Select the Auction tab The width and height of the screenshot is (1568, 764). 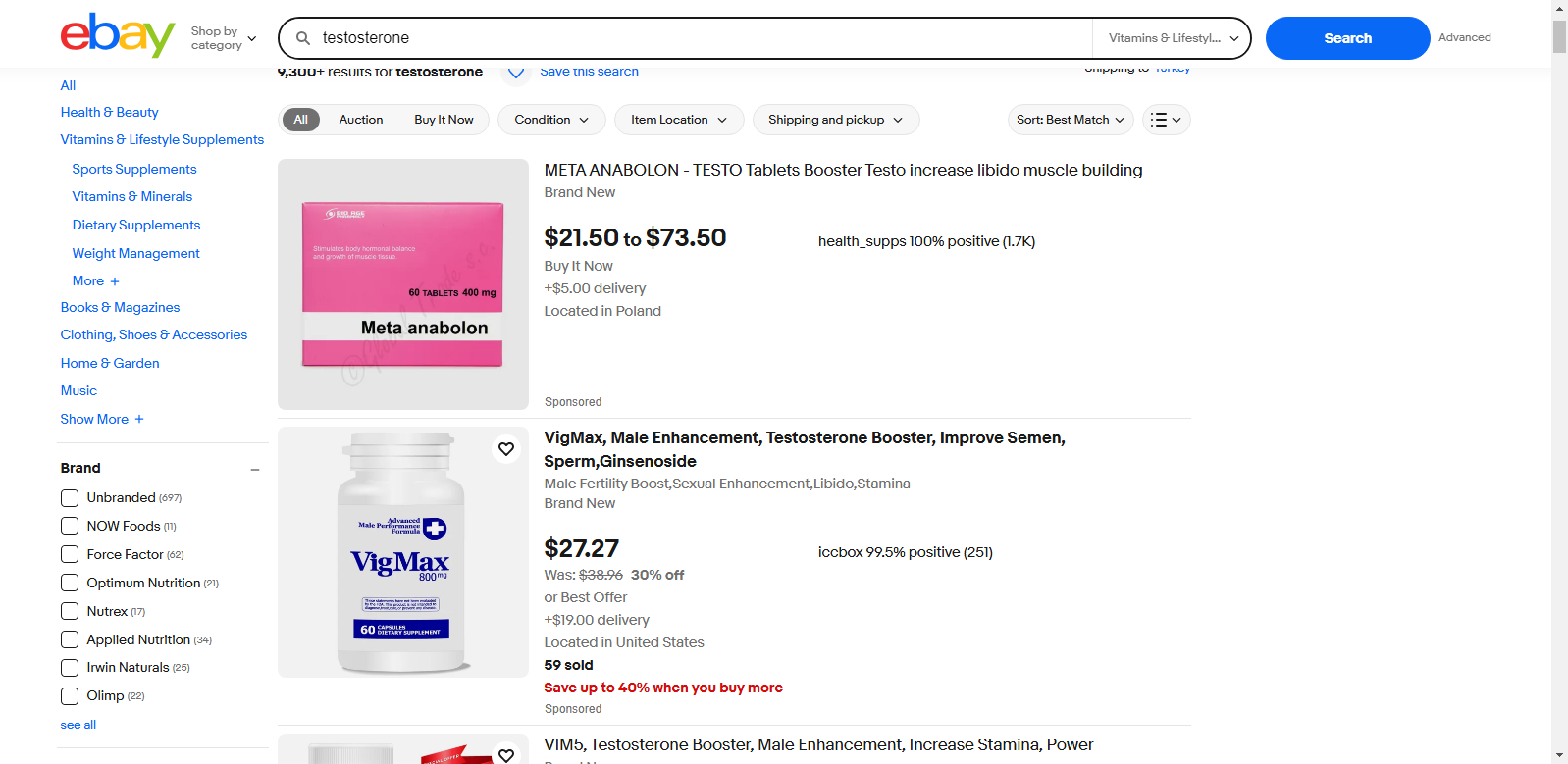(361, 120)
